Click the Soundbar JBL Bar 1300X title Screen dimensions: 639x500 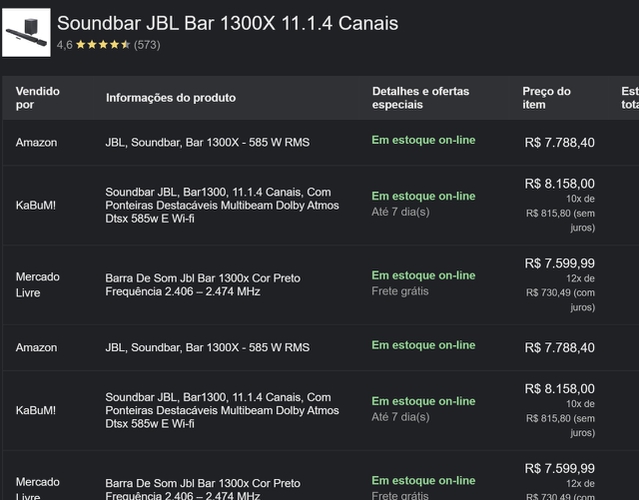(227, 23)
